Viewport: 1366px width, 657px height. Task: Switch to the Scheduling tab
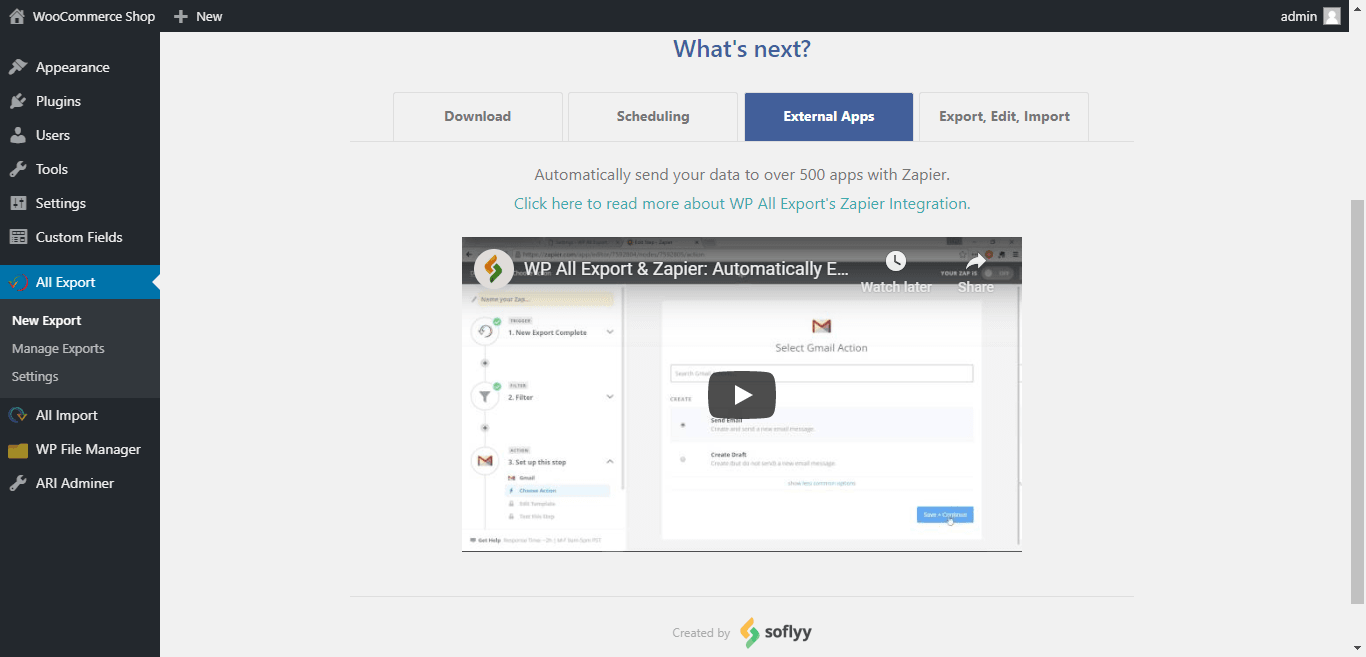coord(653,117)
